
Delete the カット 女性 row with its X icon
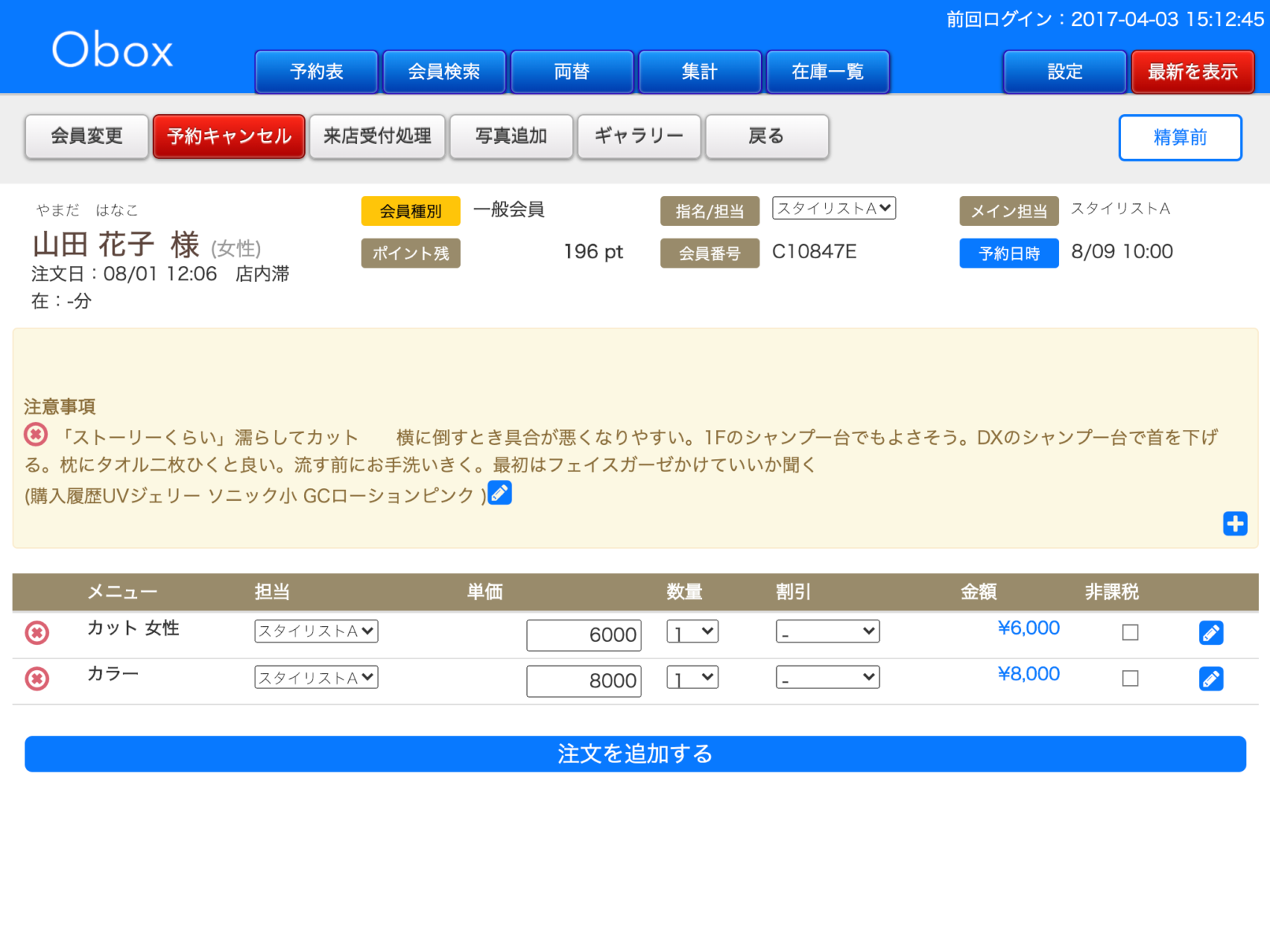(36, 633)
